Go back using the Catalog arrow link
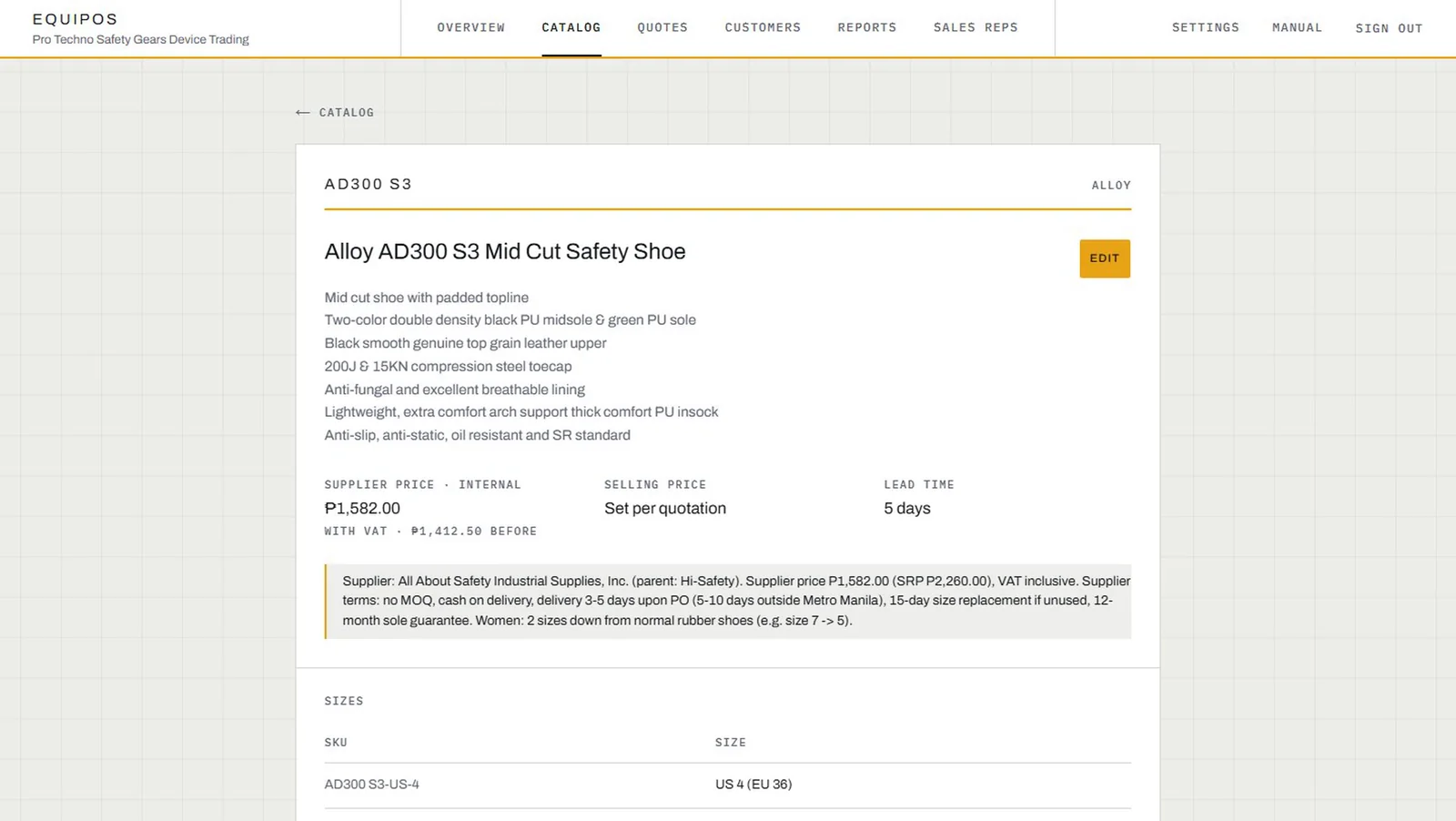The width and height of the screenshot is (1456, 821). coord(335,112)
